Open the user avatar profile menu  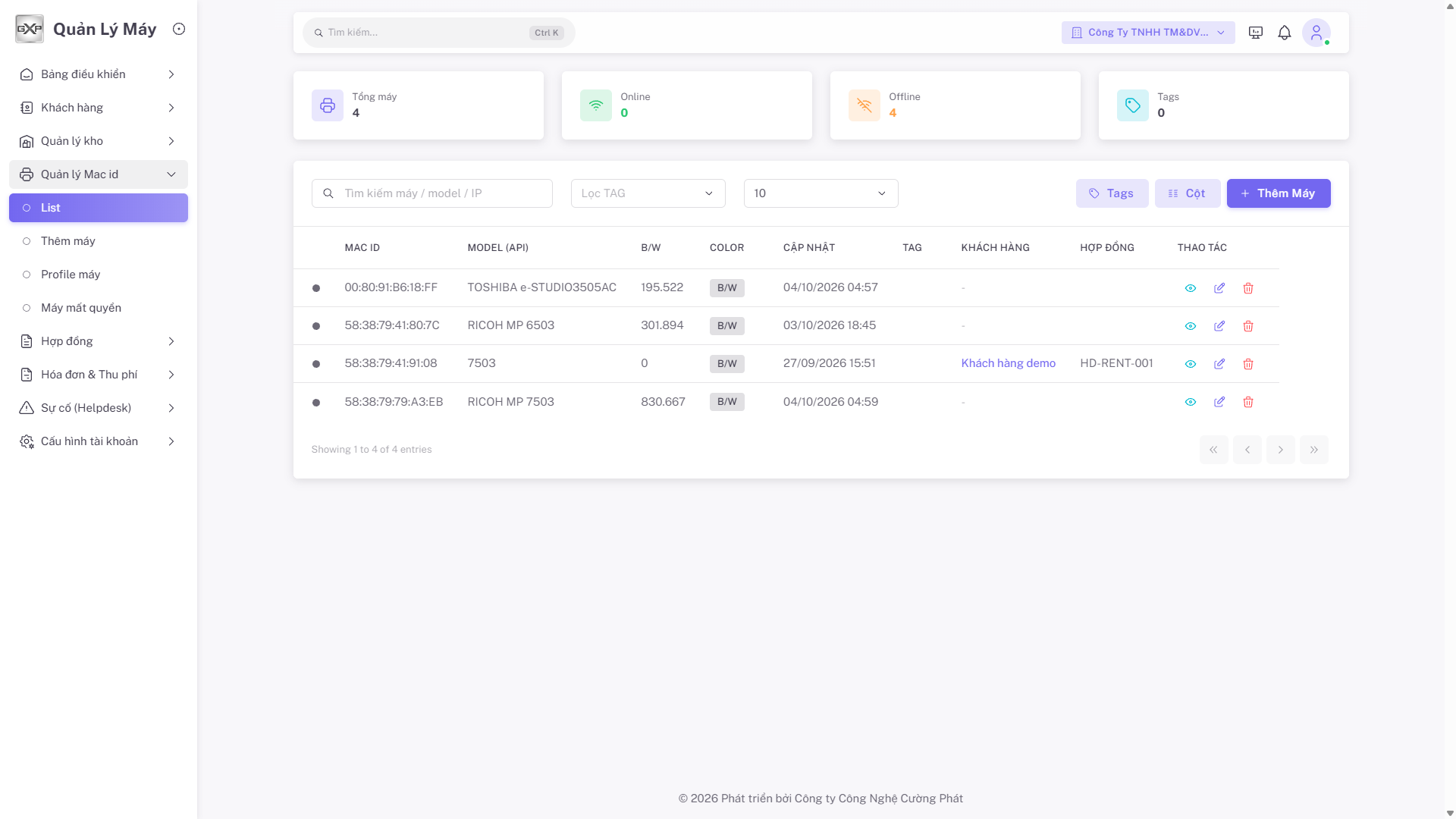(x=1316, y=33)
